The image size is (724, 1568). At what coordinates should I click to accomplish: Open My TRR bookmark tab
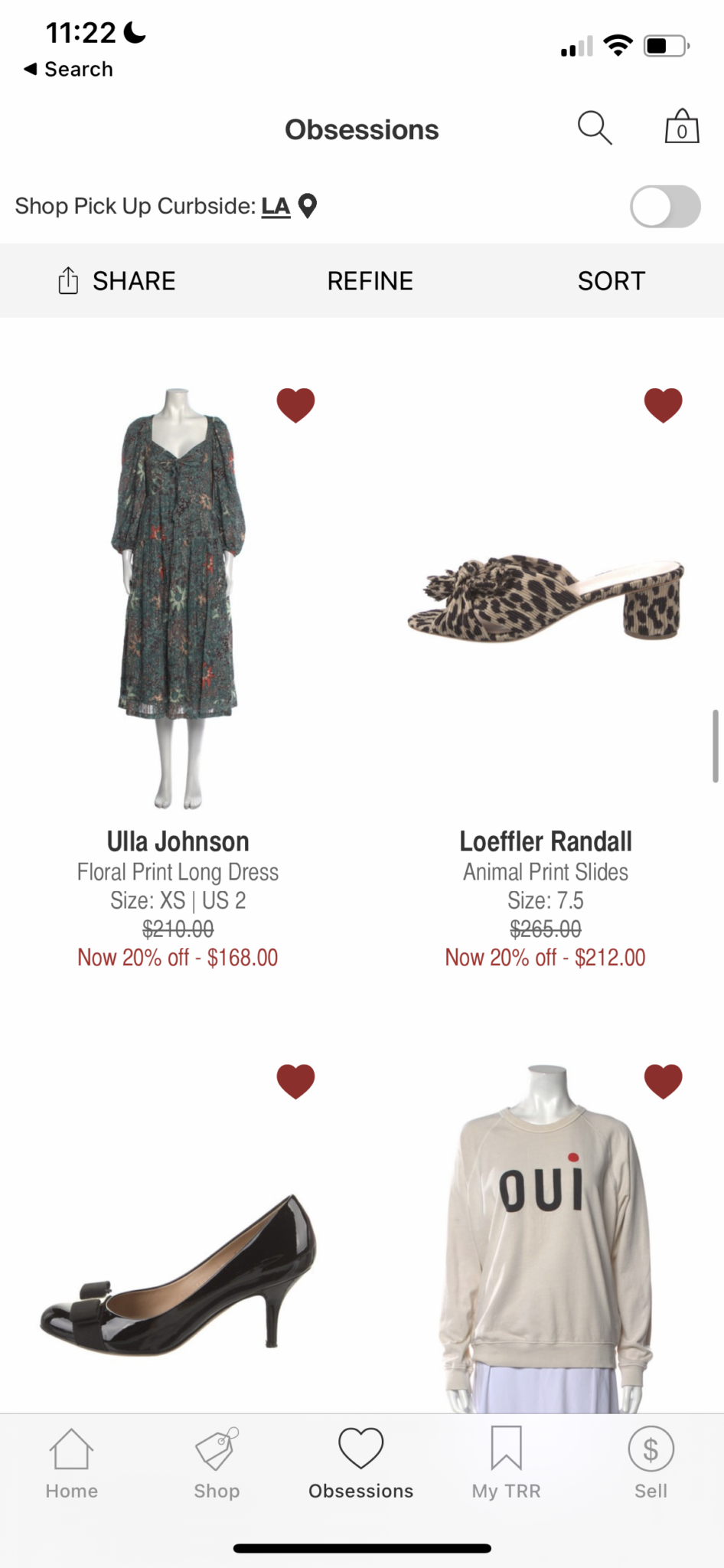(x=506, y=1463)
